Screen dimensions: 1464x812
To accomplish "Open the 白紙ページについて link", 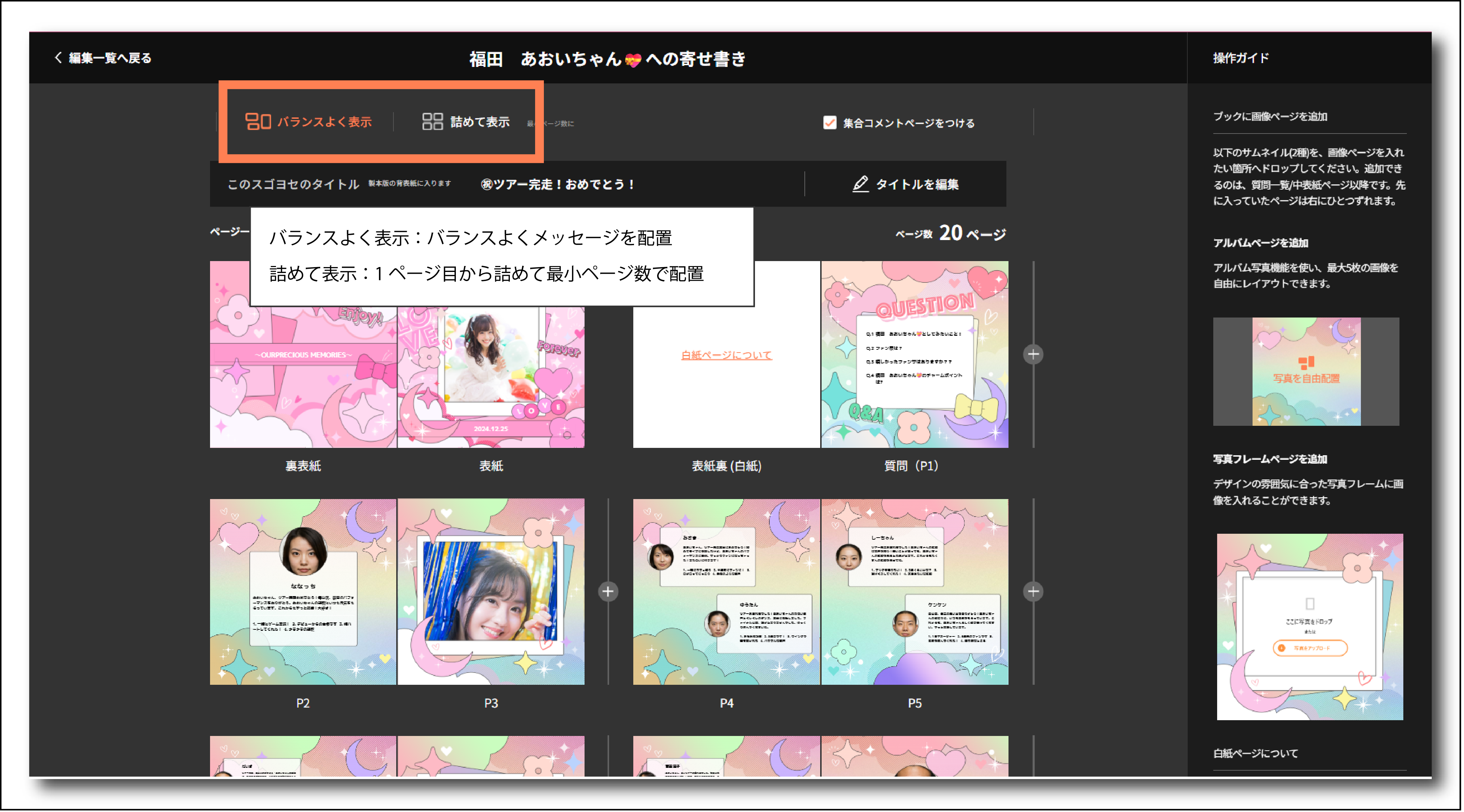I will click(726, 354).
